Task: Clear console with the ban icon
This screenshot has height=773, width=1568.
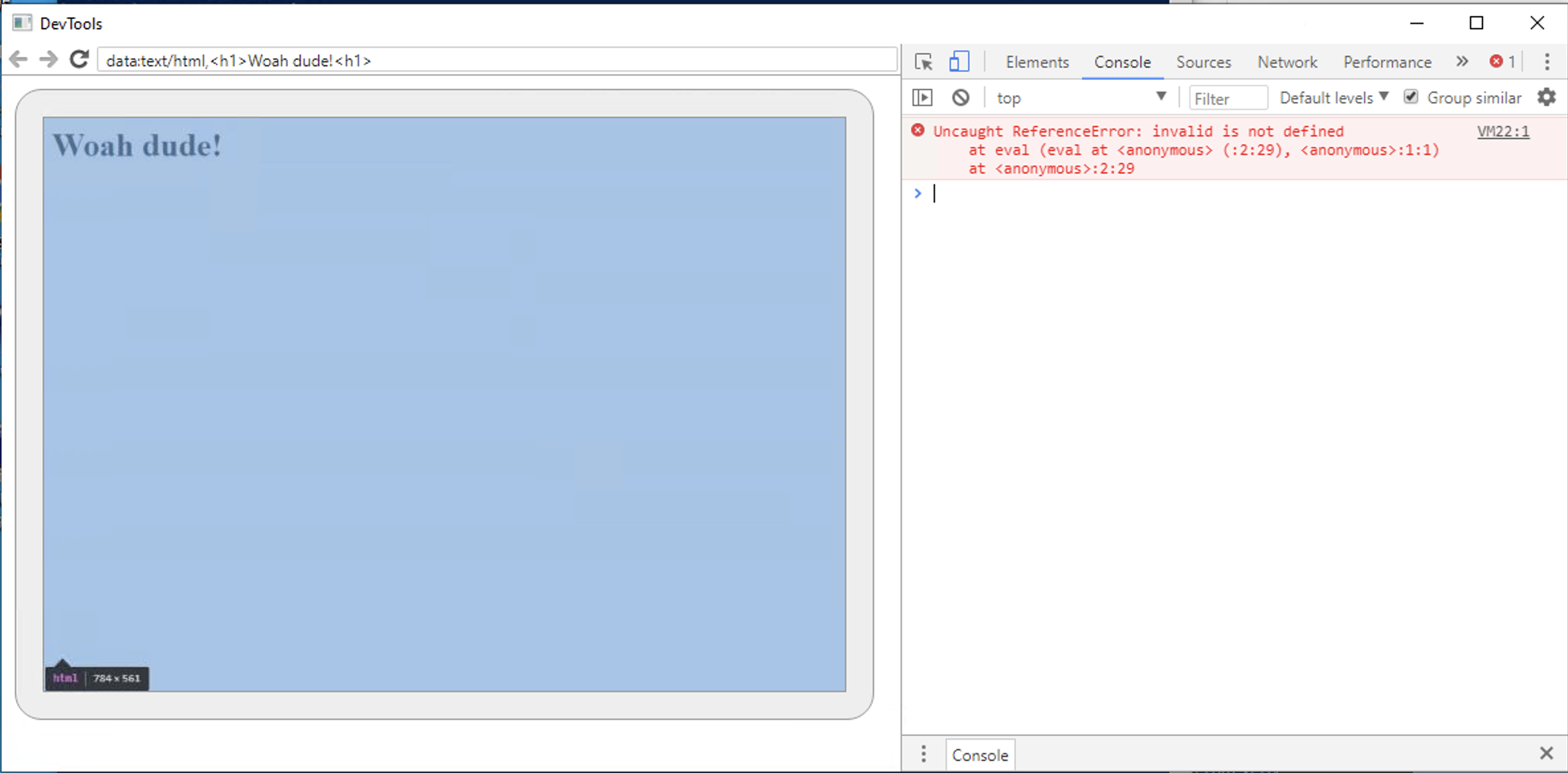Action: [960, 98]
